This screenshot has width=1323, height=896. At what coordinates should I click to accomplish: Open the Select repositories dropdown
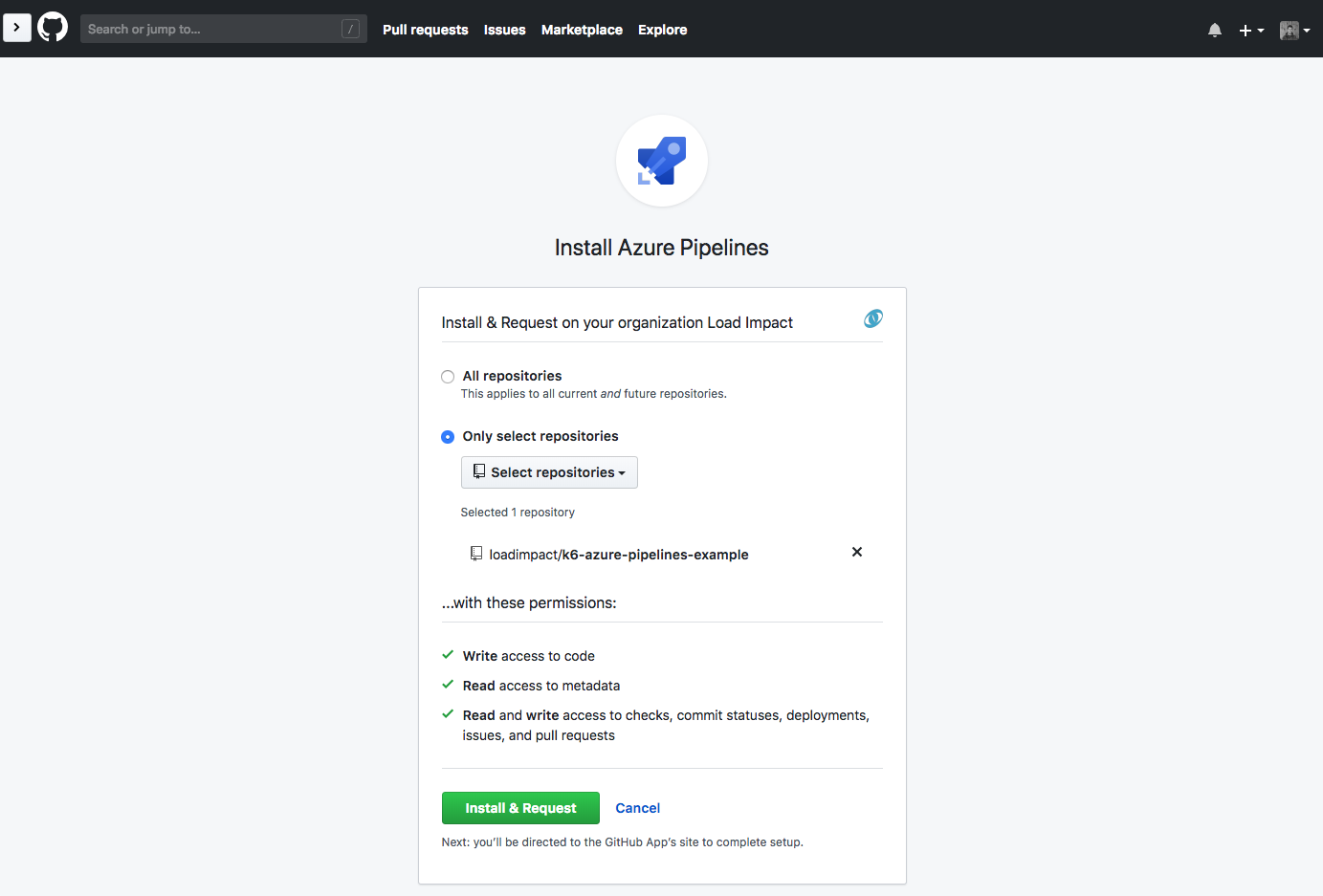[549, 472]
